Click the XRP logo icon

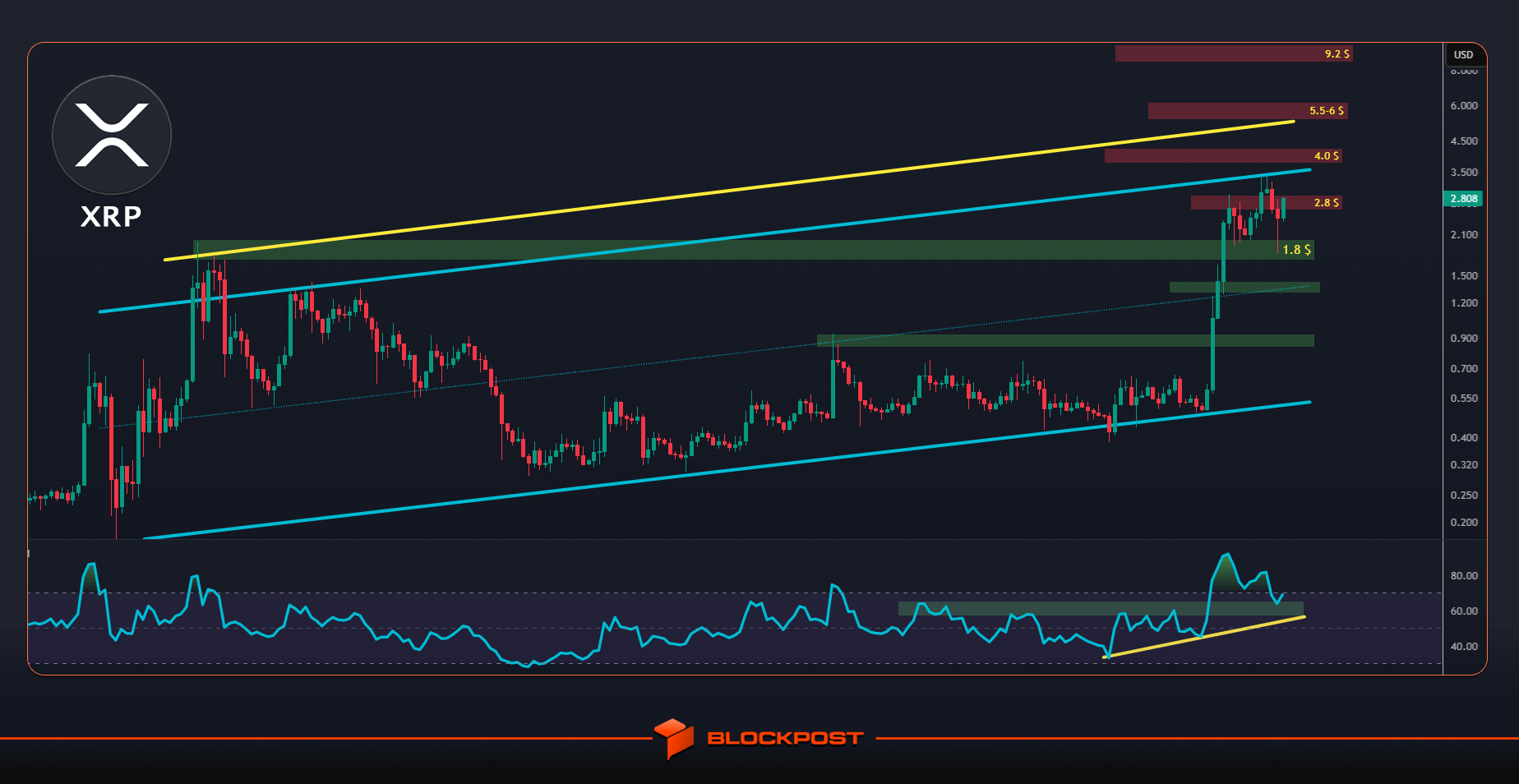pyautogui.click(x=112, y=135)
